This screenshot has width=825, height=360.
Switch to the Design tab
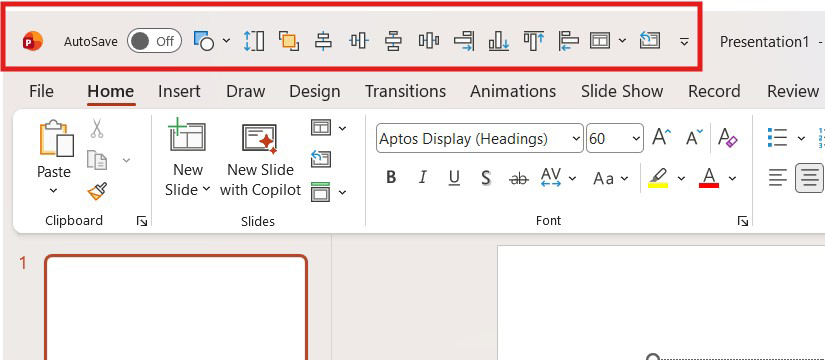(315, 91)
